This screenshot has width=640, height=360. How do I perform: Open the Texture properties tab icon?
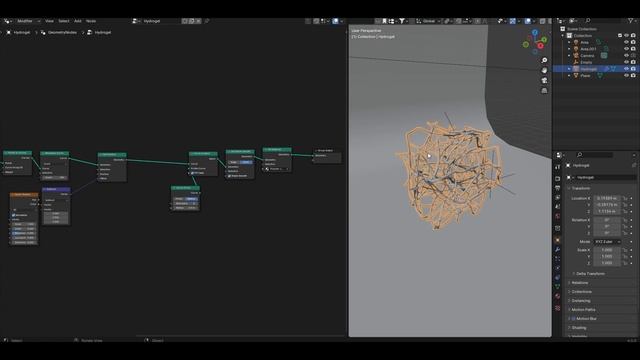click(x=558, y=308)
